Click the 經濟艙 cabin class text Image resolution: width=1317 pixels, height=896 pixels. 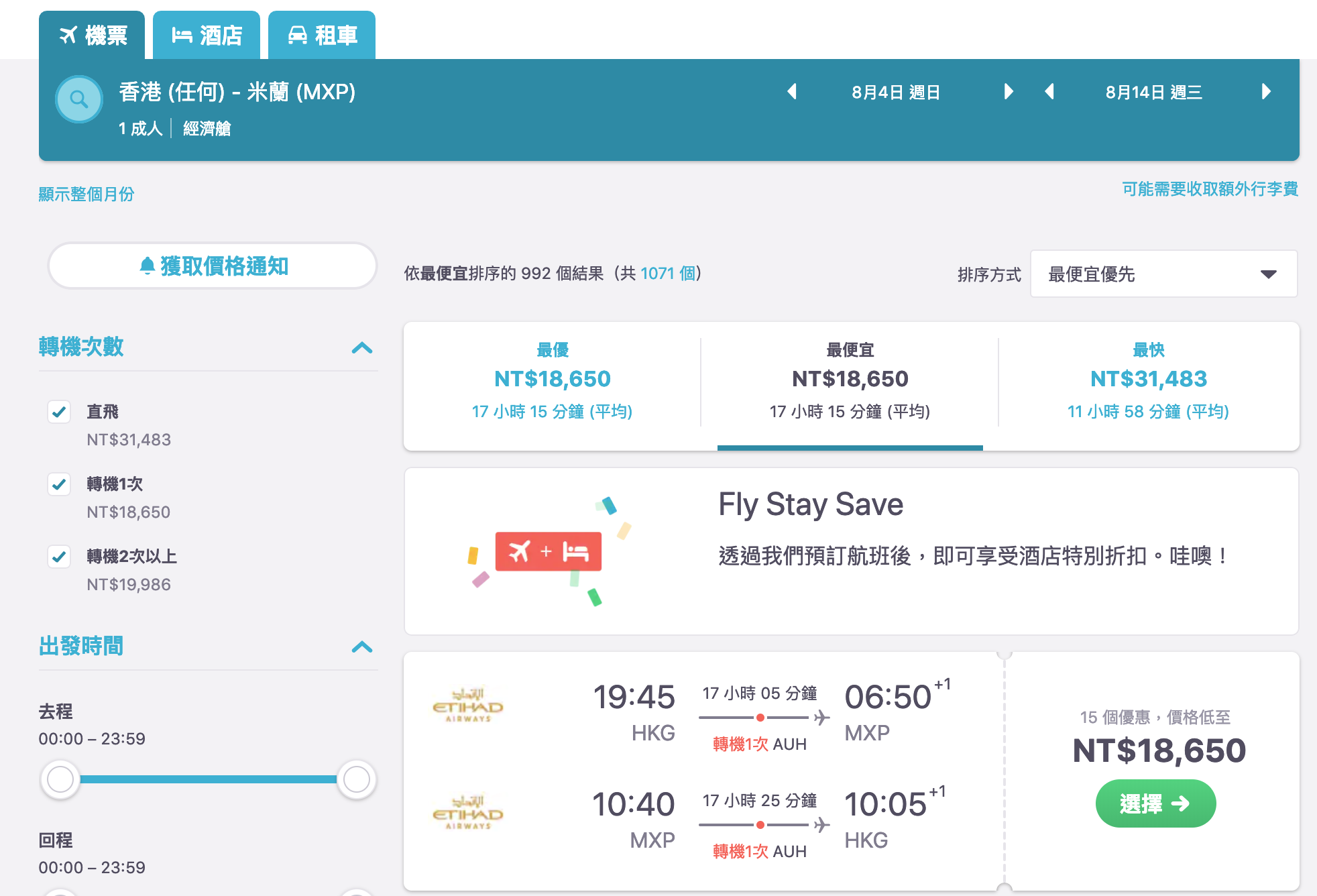(207, 128)
